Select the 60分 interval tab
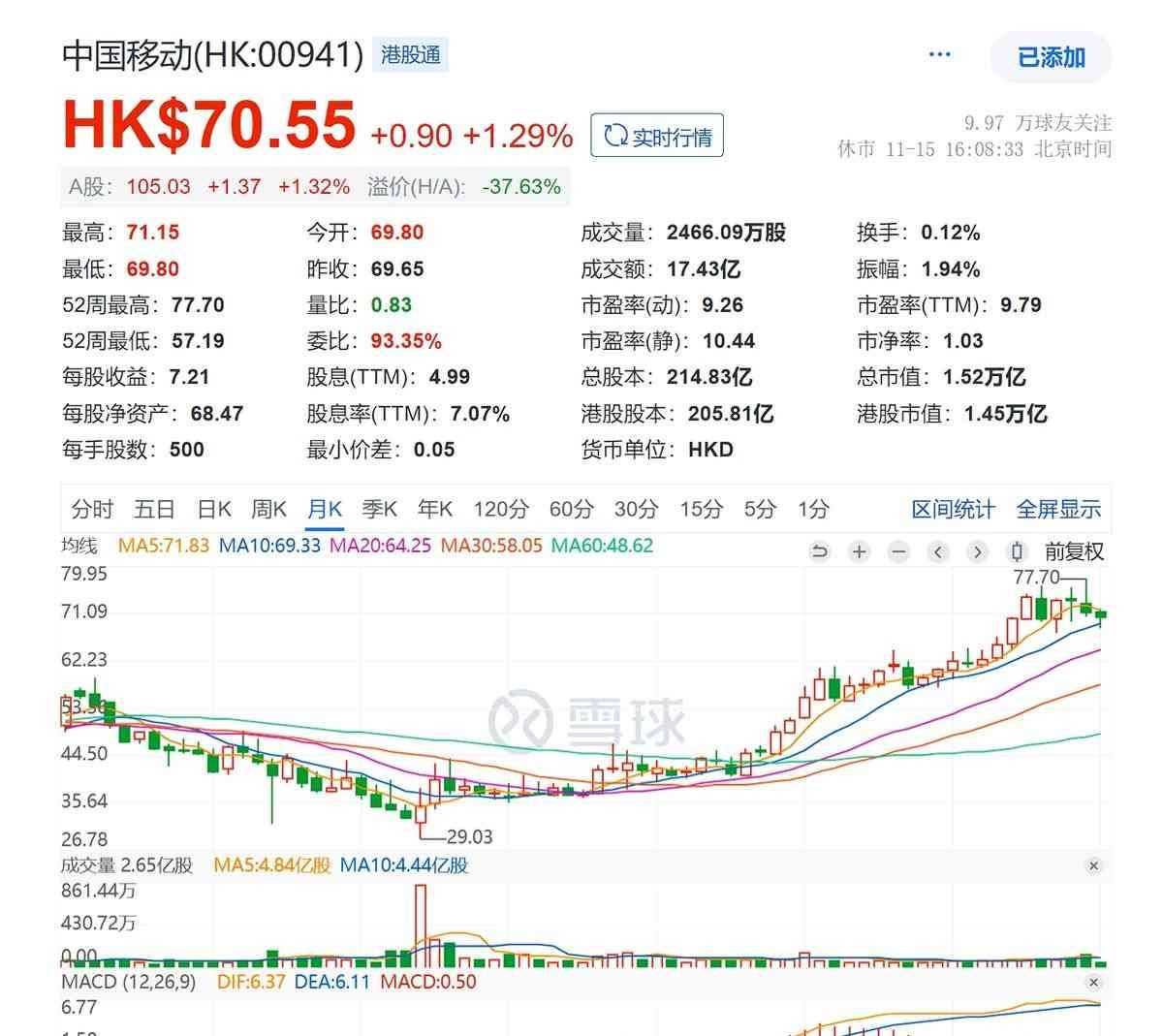 572,509
